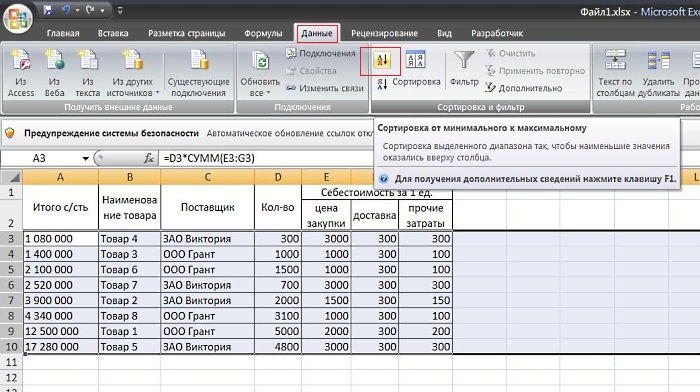The image size is (700, 392).
Task: Import data Из Веба
Action: (54, 73)
